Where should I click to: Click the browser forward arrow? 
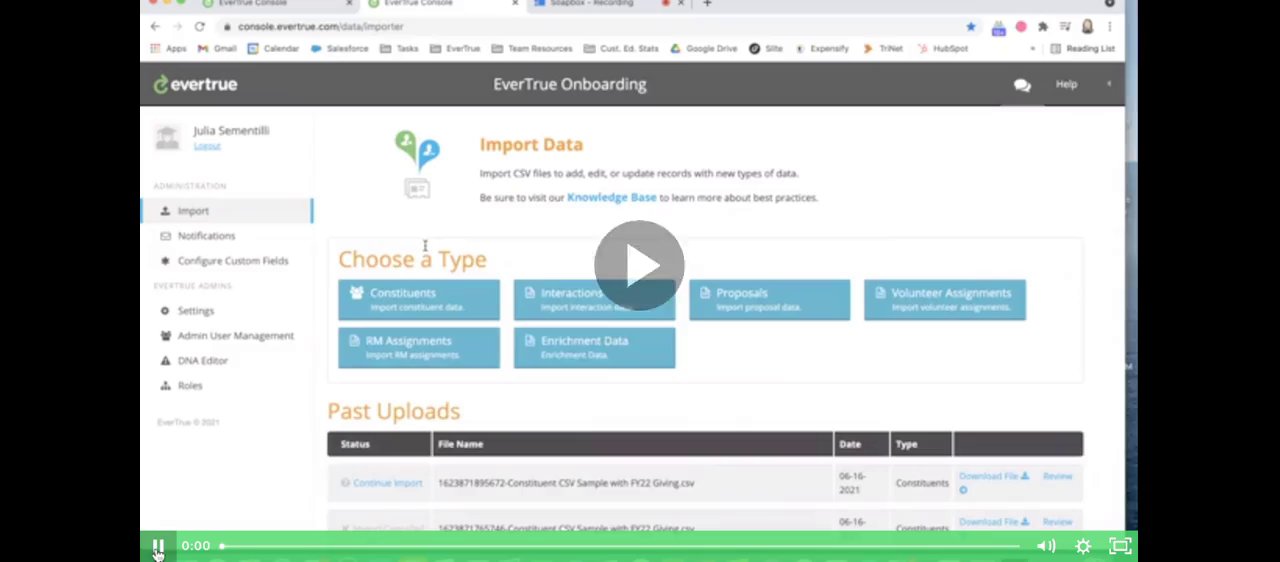[x=177, y=27]
